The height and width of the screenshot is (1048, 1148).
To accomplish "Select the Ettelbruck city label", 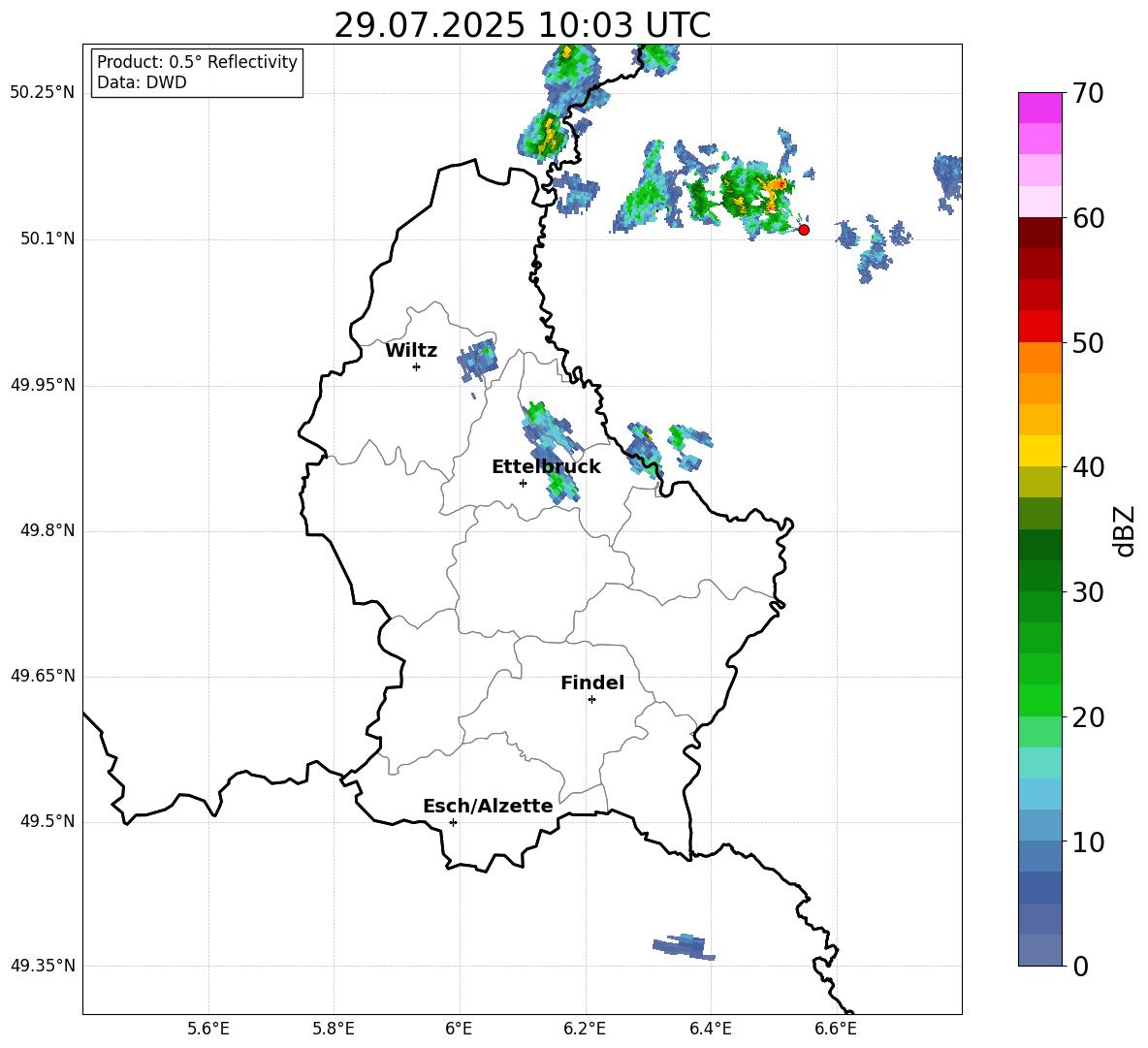I will pyautogui.click(x=546, y=467).
